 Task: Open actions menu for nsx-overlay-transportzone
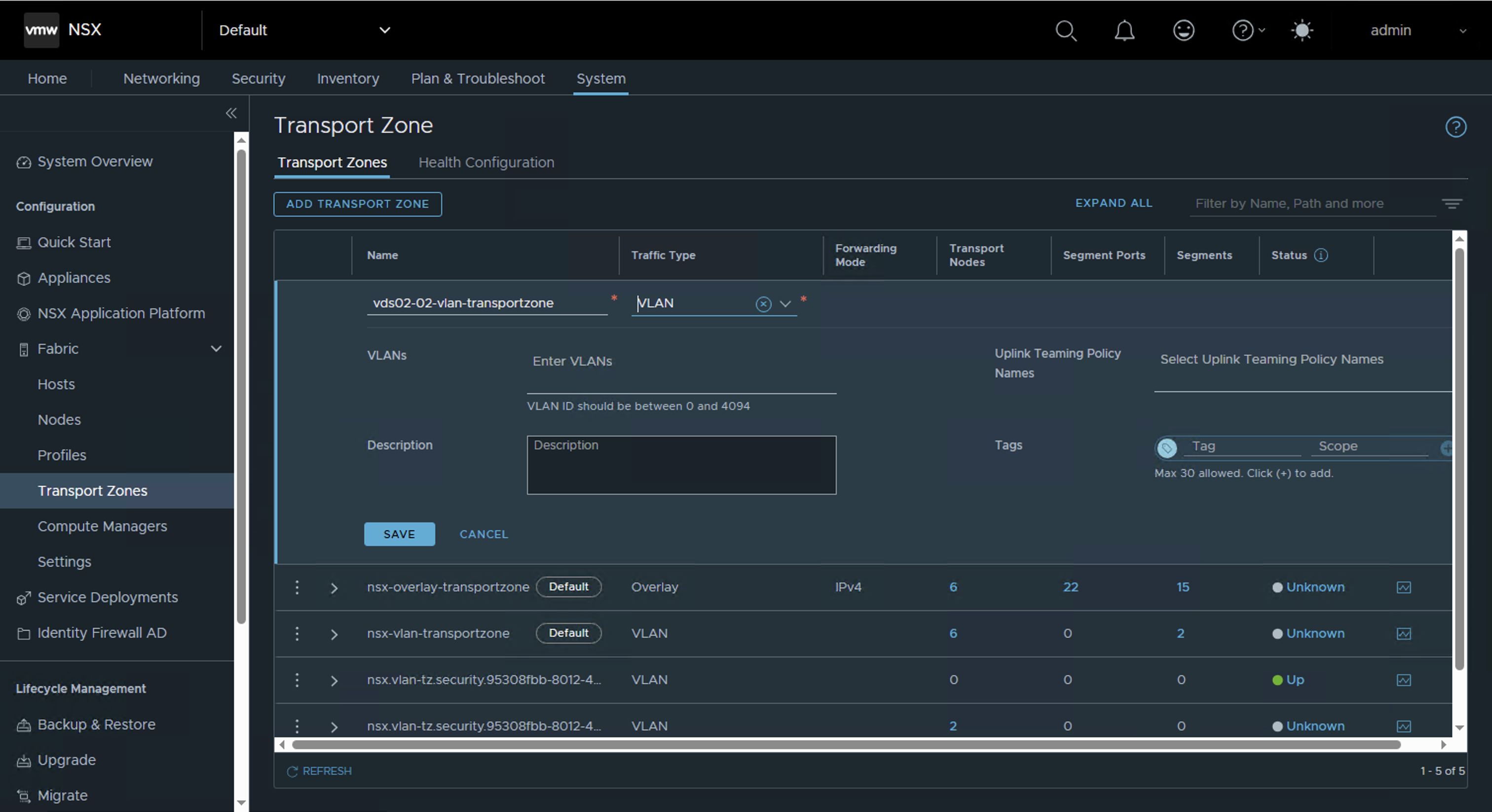point(297,587)
